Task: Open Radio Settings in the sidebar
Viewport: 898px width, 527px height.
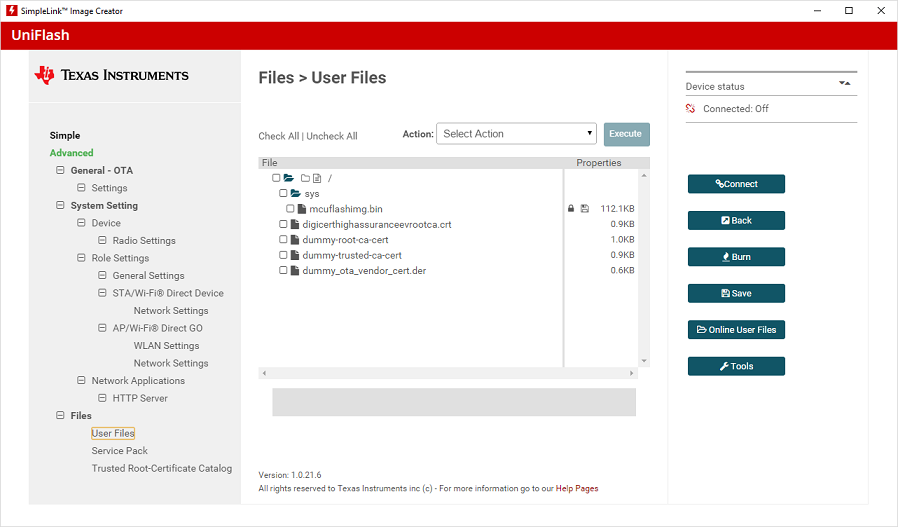Action: [144, 241]
